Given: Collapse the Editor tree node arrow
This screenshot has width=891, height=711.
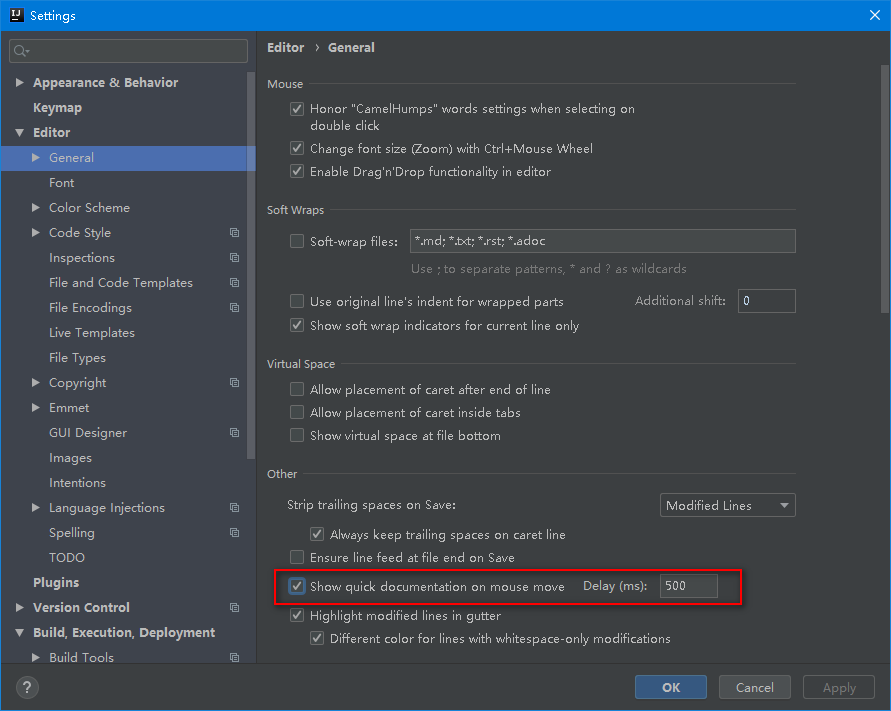Looking at the screenshot, I should (x=19, y=132).
